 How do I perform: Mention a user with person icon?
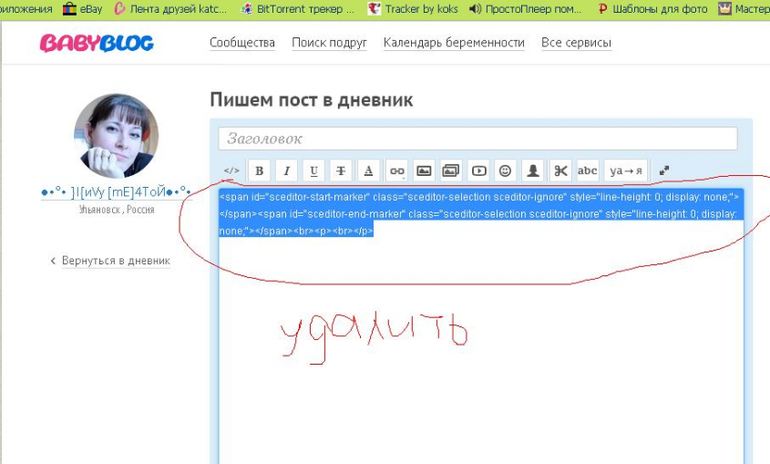[533, 171]
